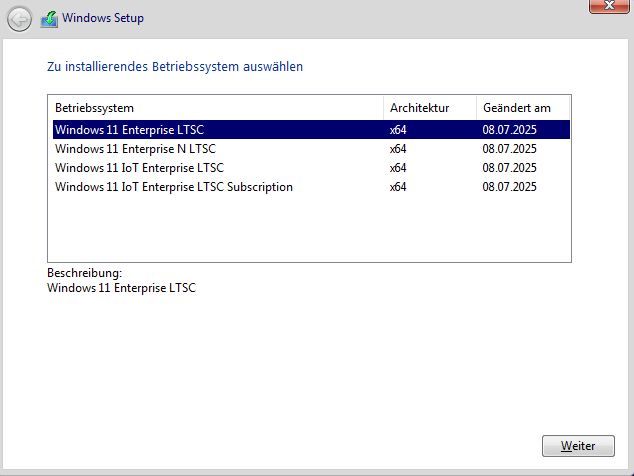Viewport: 634px width, 476px height.
Task: Select Windows 11 Enterprise N LTSC
Action: 311,148
